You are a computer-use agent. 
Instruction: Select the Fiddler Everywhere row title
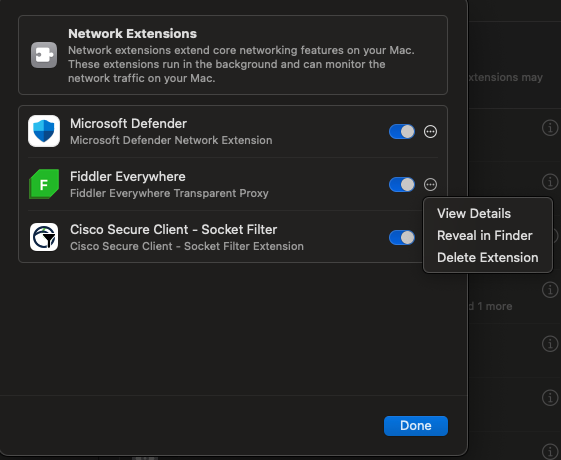coord(128,176)
